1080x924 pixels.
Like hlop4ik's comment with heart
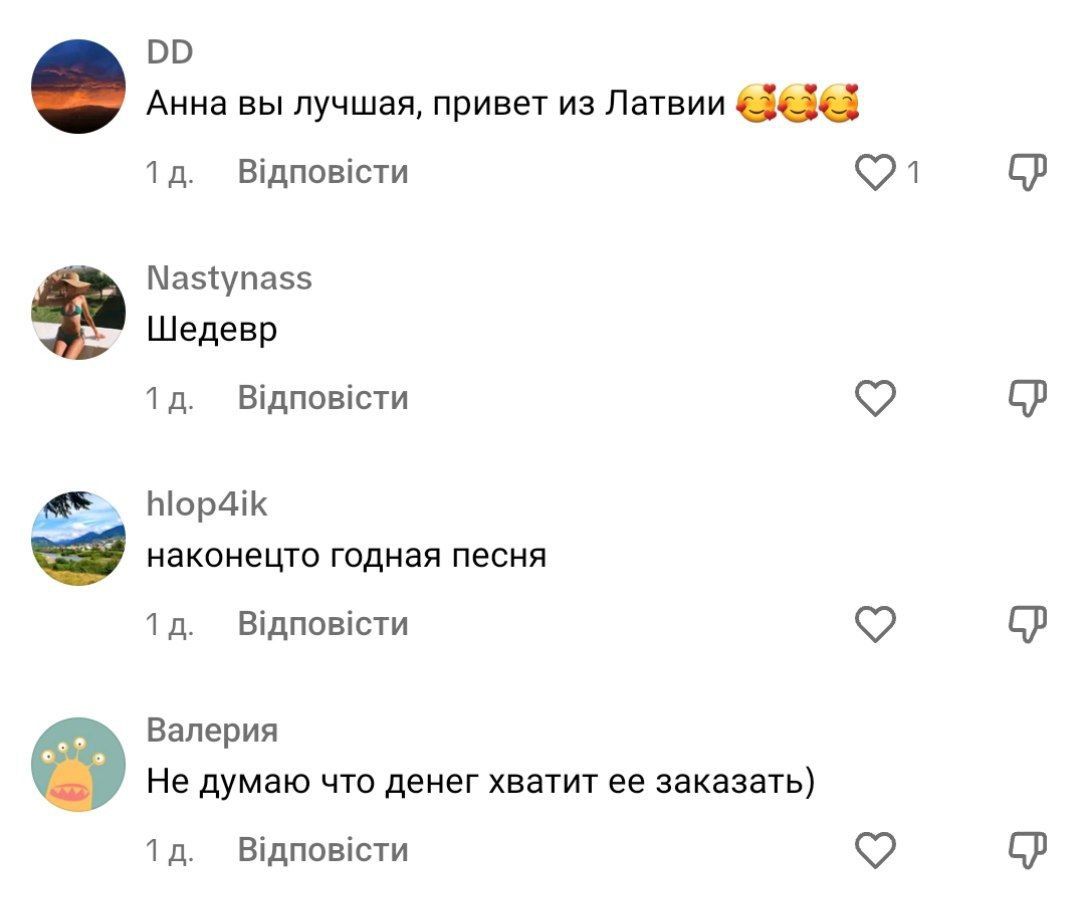click(x=875, y=624)
